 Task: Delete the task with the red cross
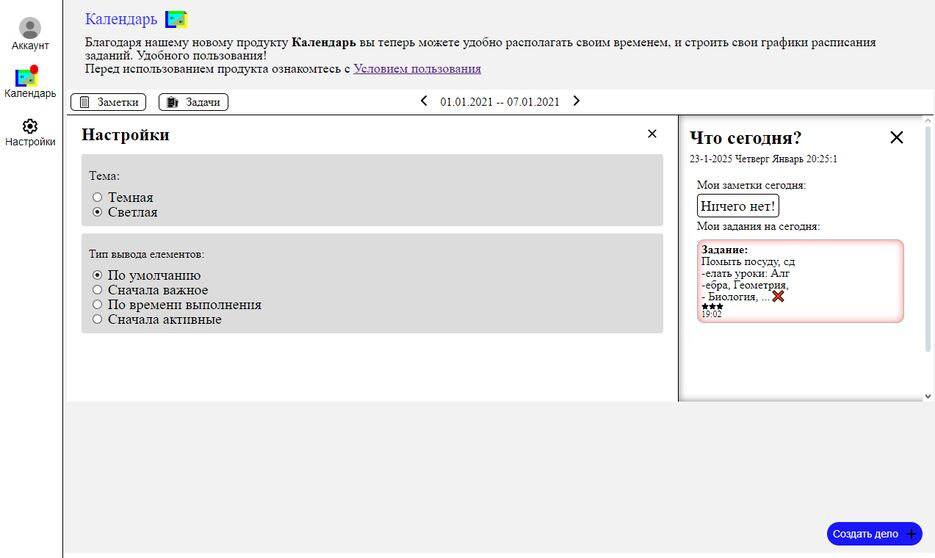(778, 297)
